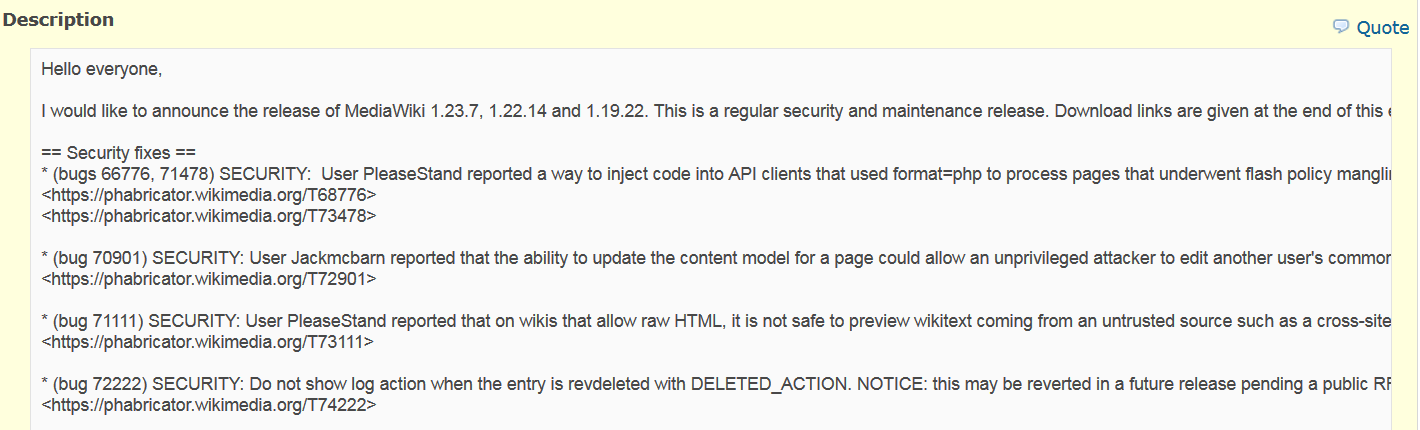Open the phabricator T68776 URL
The image size is (1420, 430).
coord(208,195)
